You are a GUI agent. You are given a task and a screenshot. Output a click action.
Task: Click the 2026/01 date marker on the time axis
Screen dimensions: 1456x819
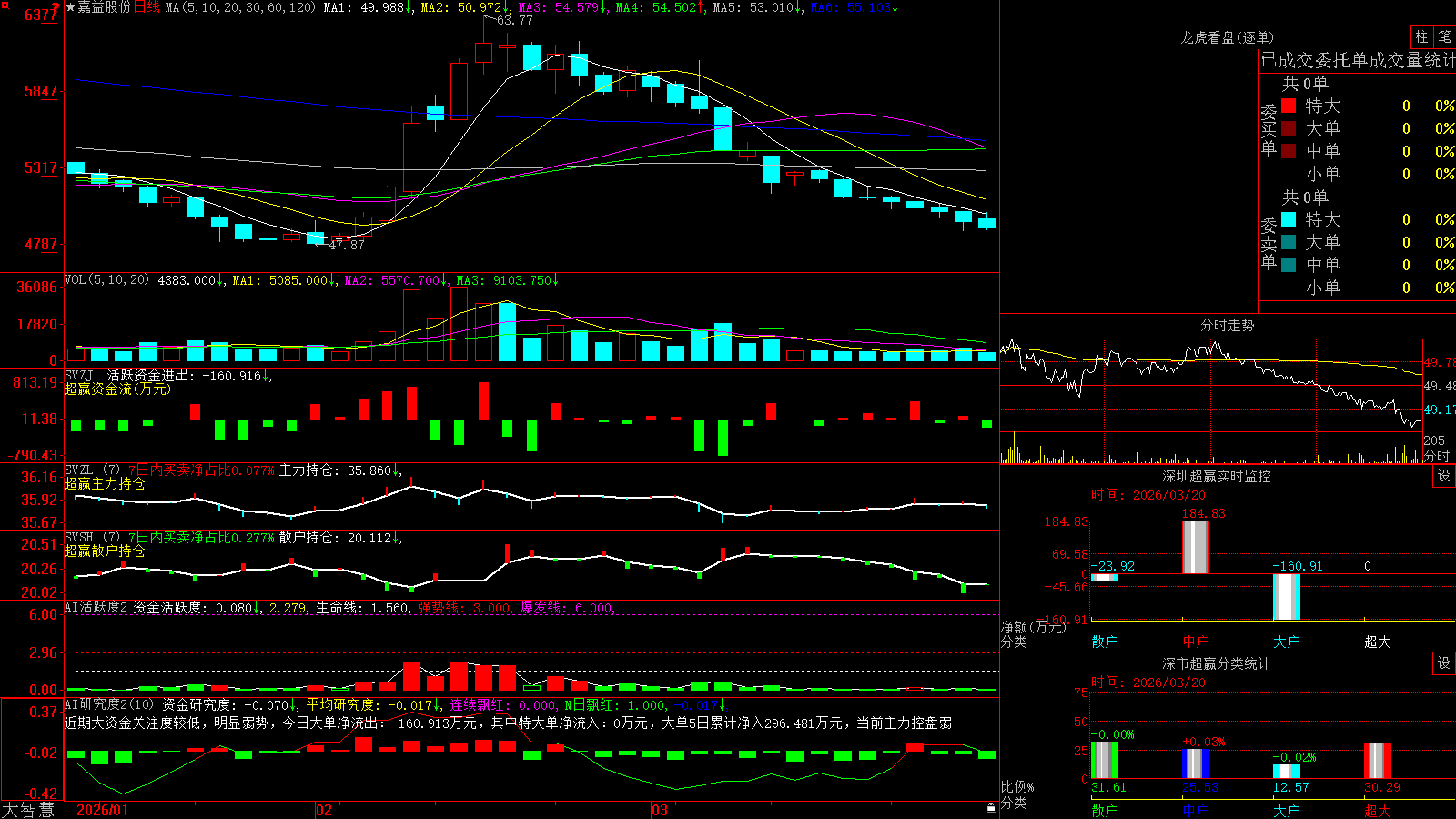tap(103, 810)
